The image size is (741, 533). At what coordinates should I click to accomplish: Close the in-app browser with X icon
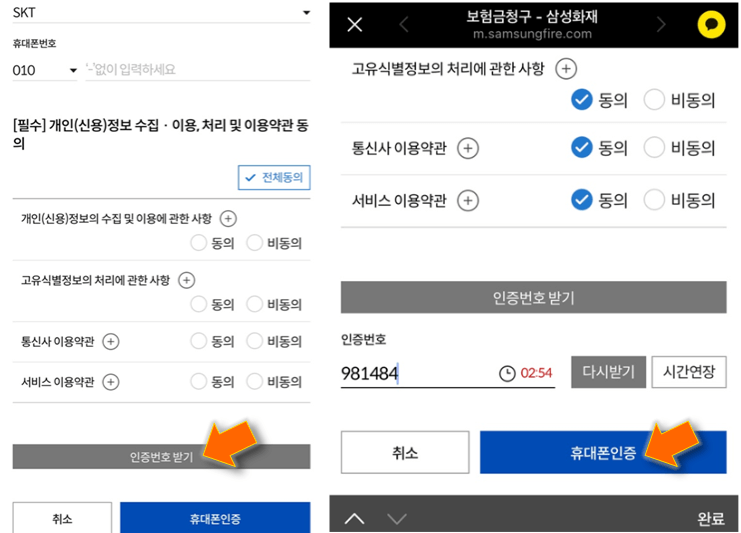[x=354, y=25]
